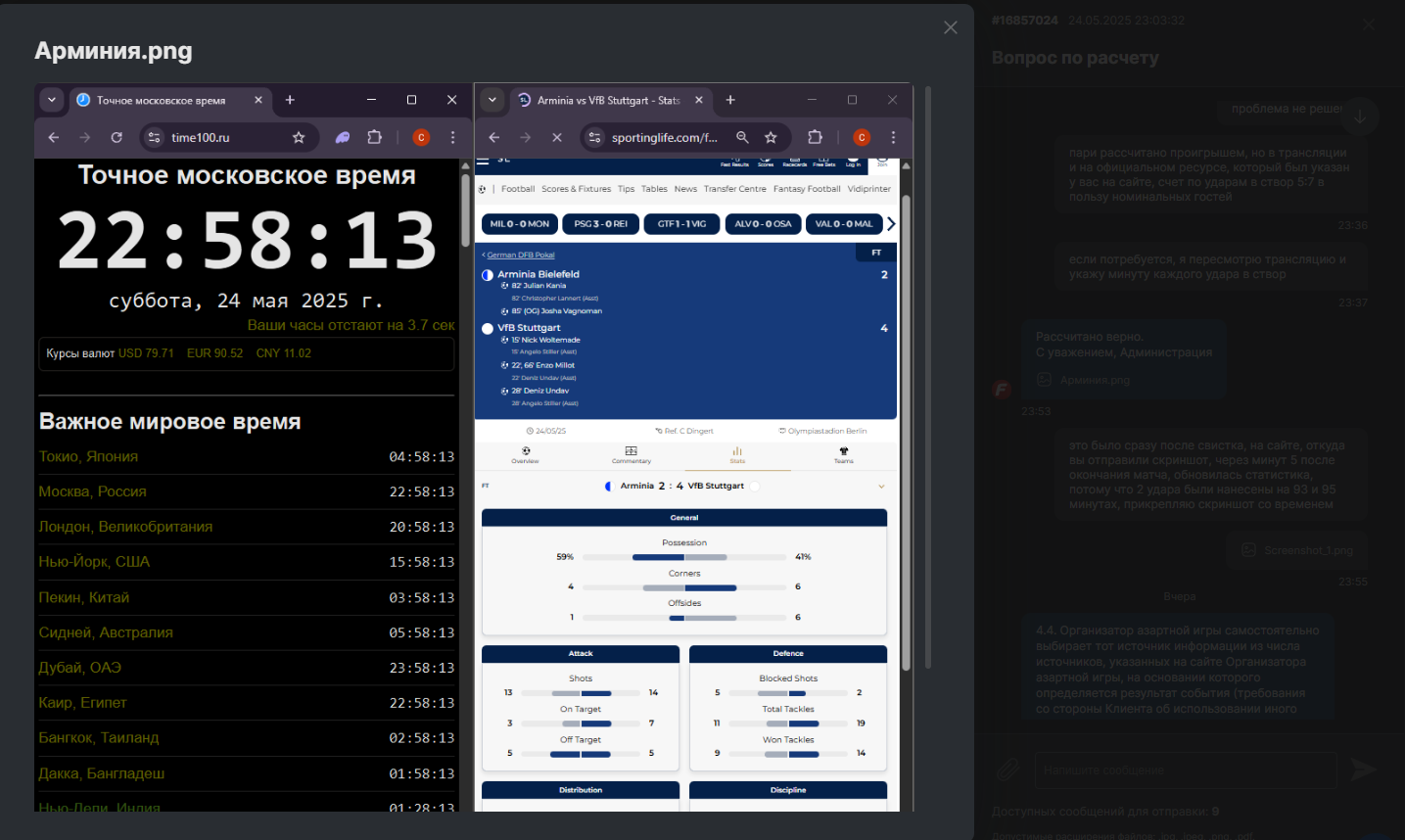This screenshot has height=840, width=1405.
Task: View site information for time100.ru
Action: tap(154, 138)
